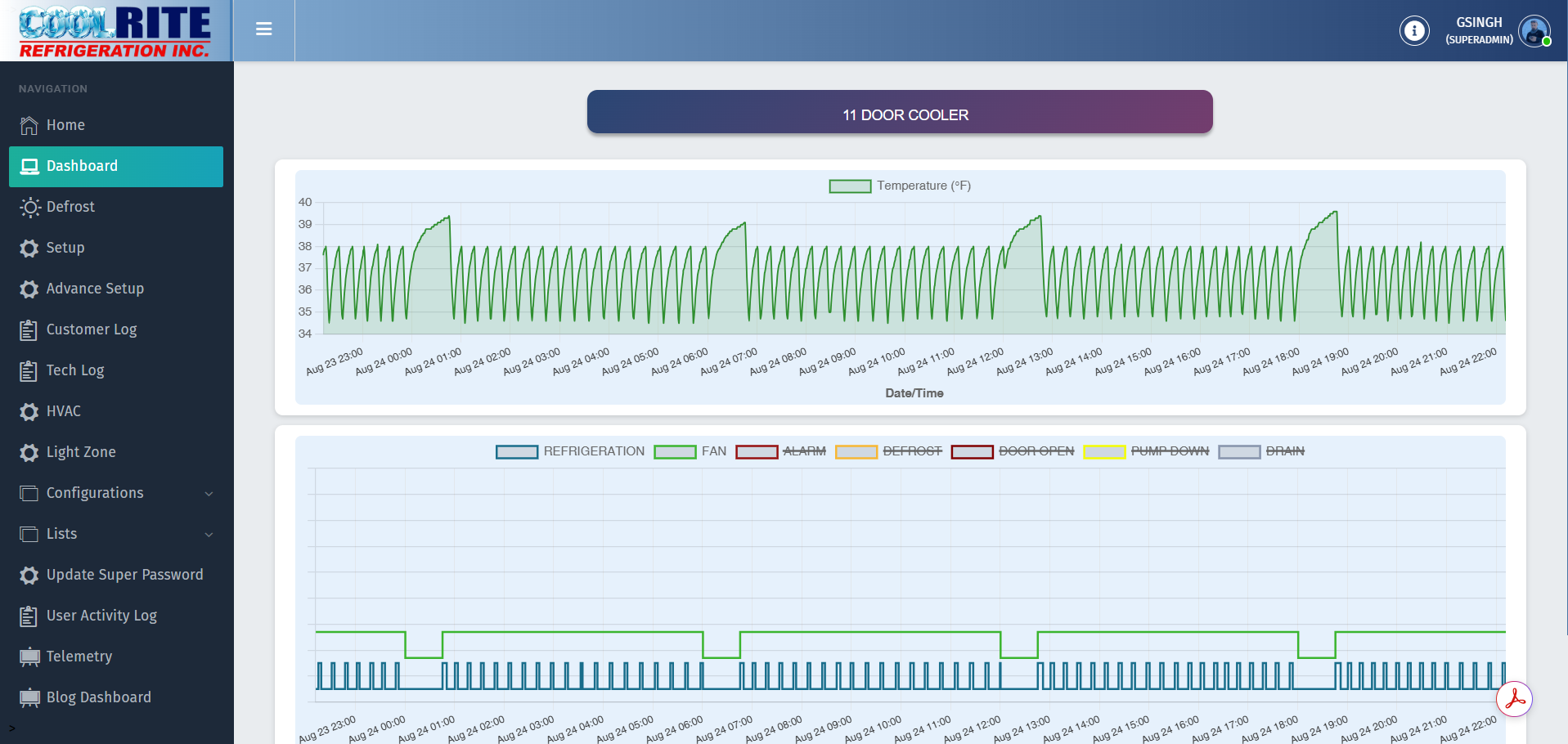This screenshot has width=1568, height=744.
Task: Toggle the ALARM dataset in legend
Action: 781,451
